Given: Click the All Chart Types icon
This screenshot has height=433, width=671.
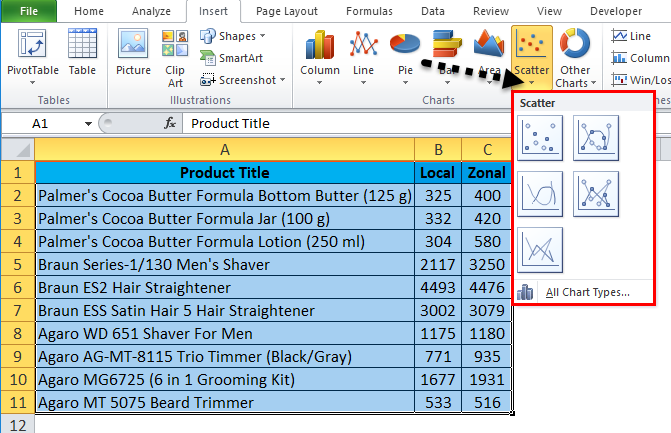Looking at the screenshot, I should pyautogui.click(x=525, y=292).
